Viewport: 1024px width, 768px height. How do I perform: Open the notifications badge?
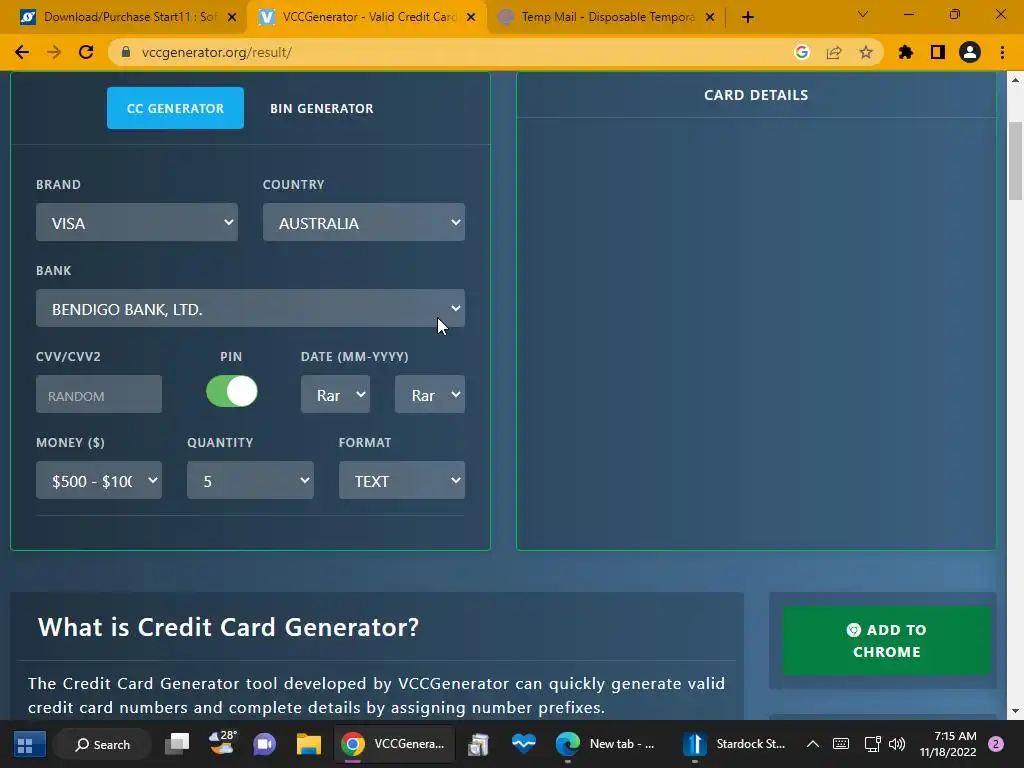tap(996, 744)
